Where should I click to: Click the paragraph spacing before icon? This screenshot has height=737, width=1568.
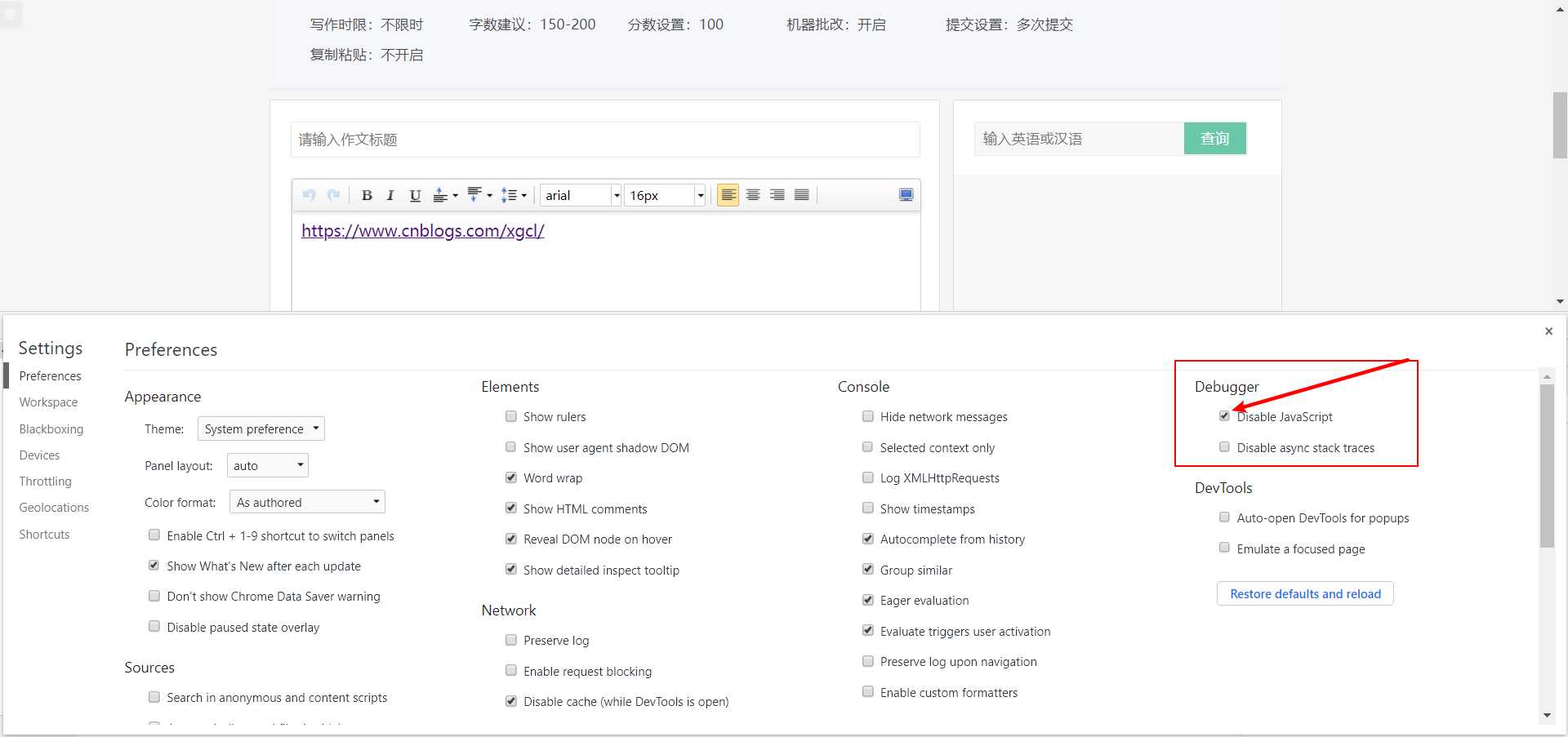(x=440, y=195)
